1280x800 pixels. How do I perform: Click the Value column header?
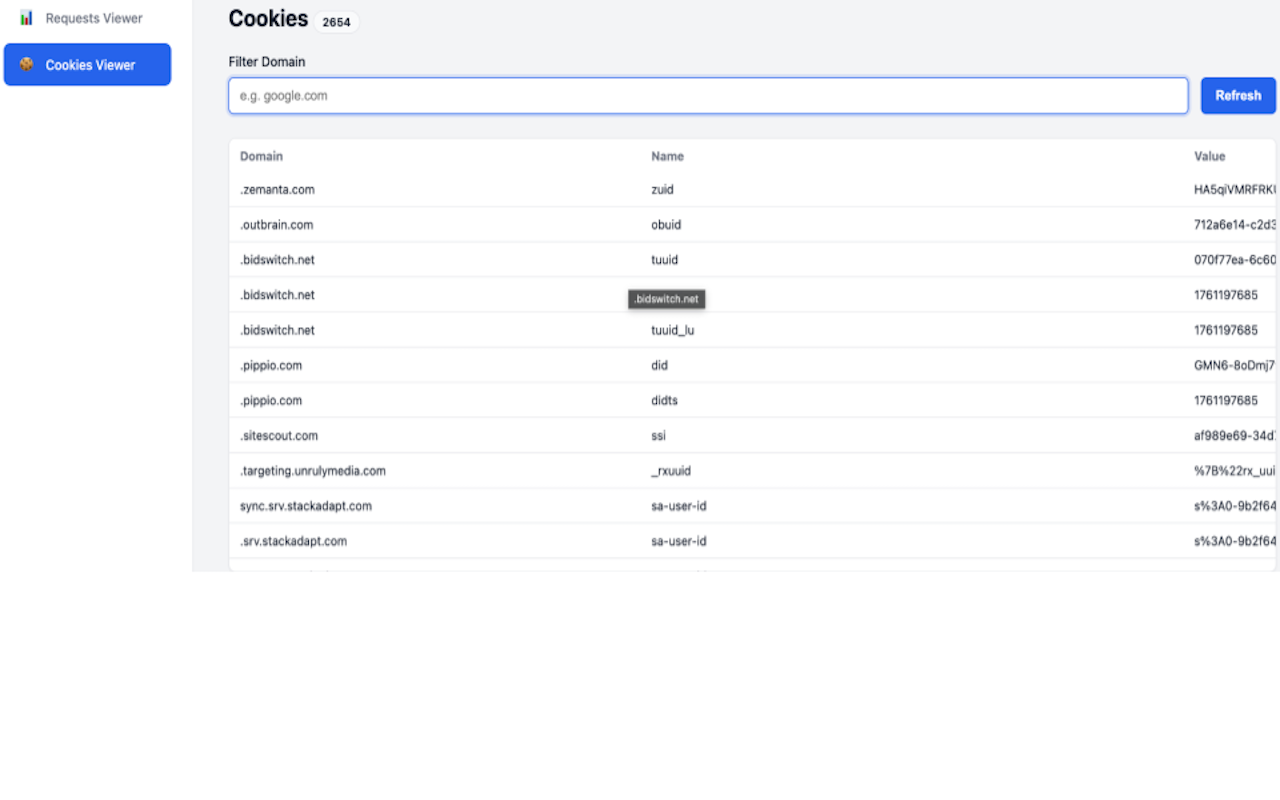tap(1209, 156)
